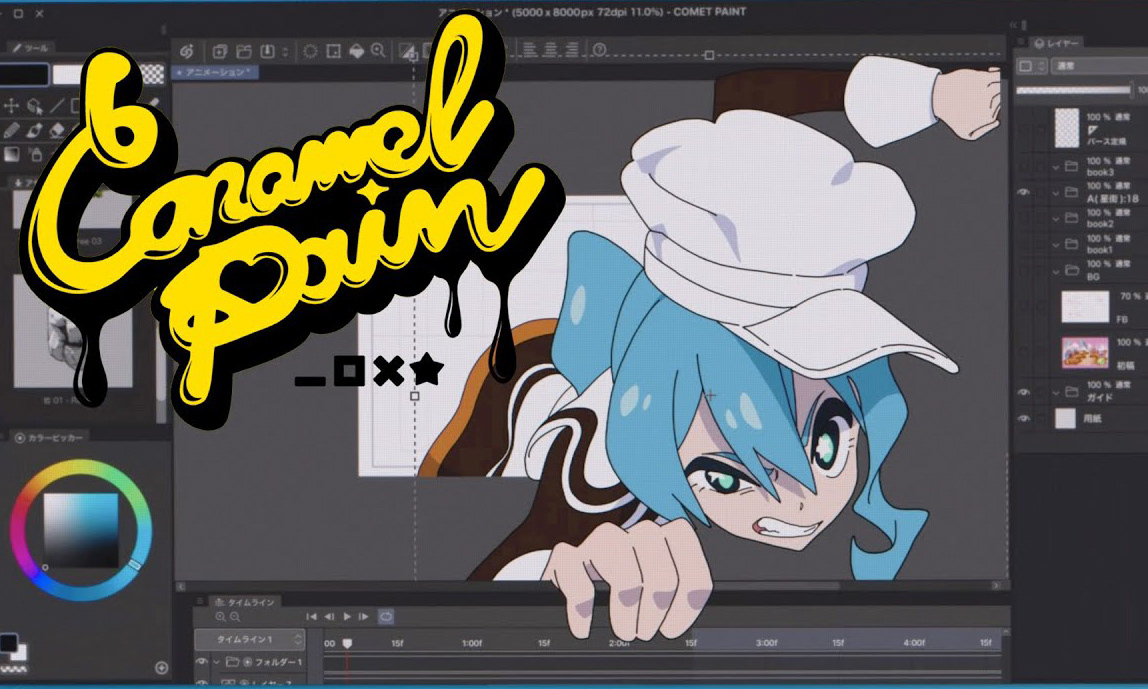The image size is (1148, 689).
Task: Step forward one frame in the timeline
Action: coord(364,617)
